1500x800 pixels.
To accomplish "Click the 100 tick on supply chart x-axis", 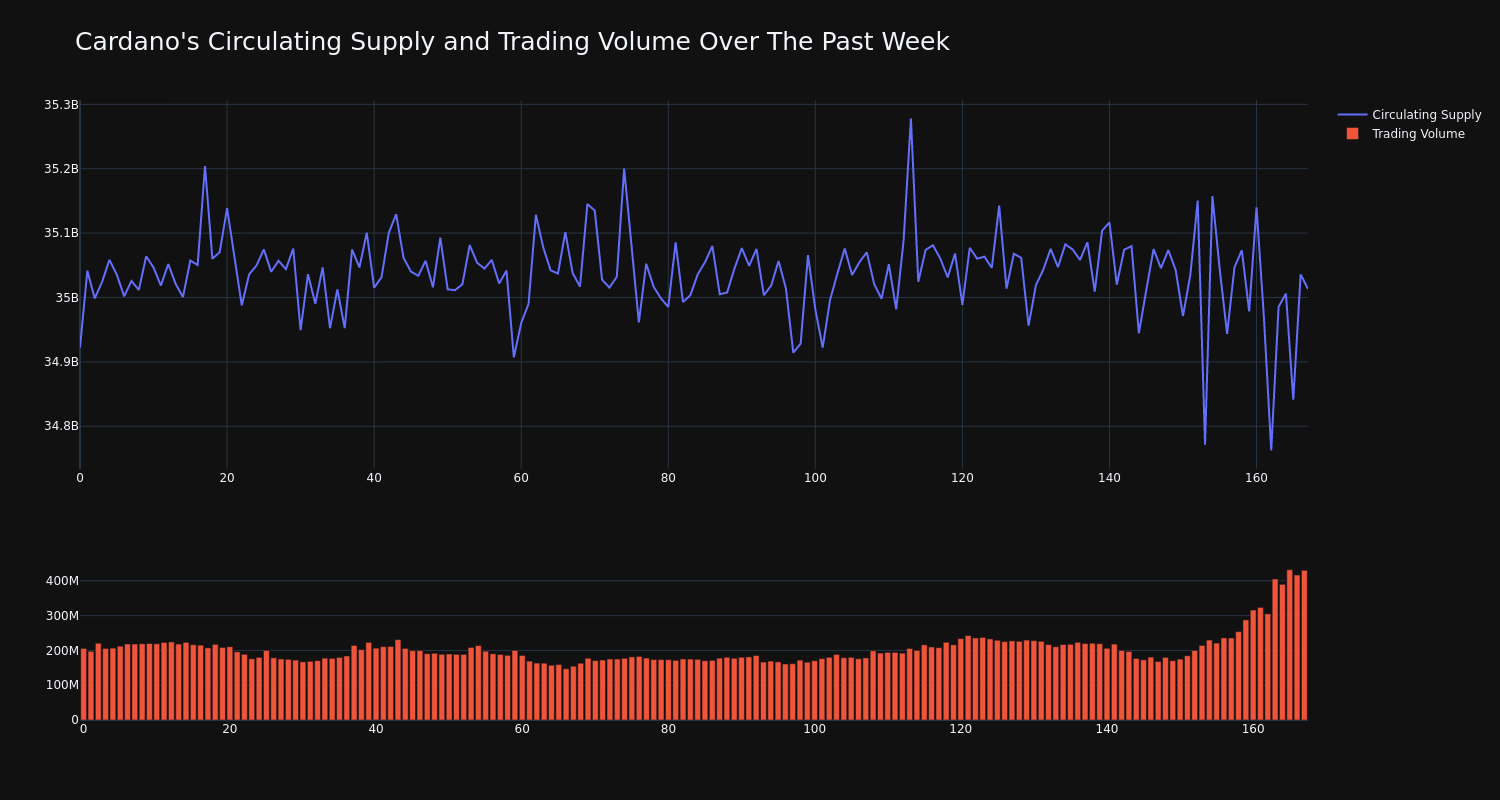I will point(815,478).
